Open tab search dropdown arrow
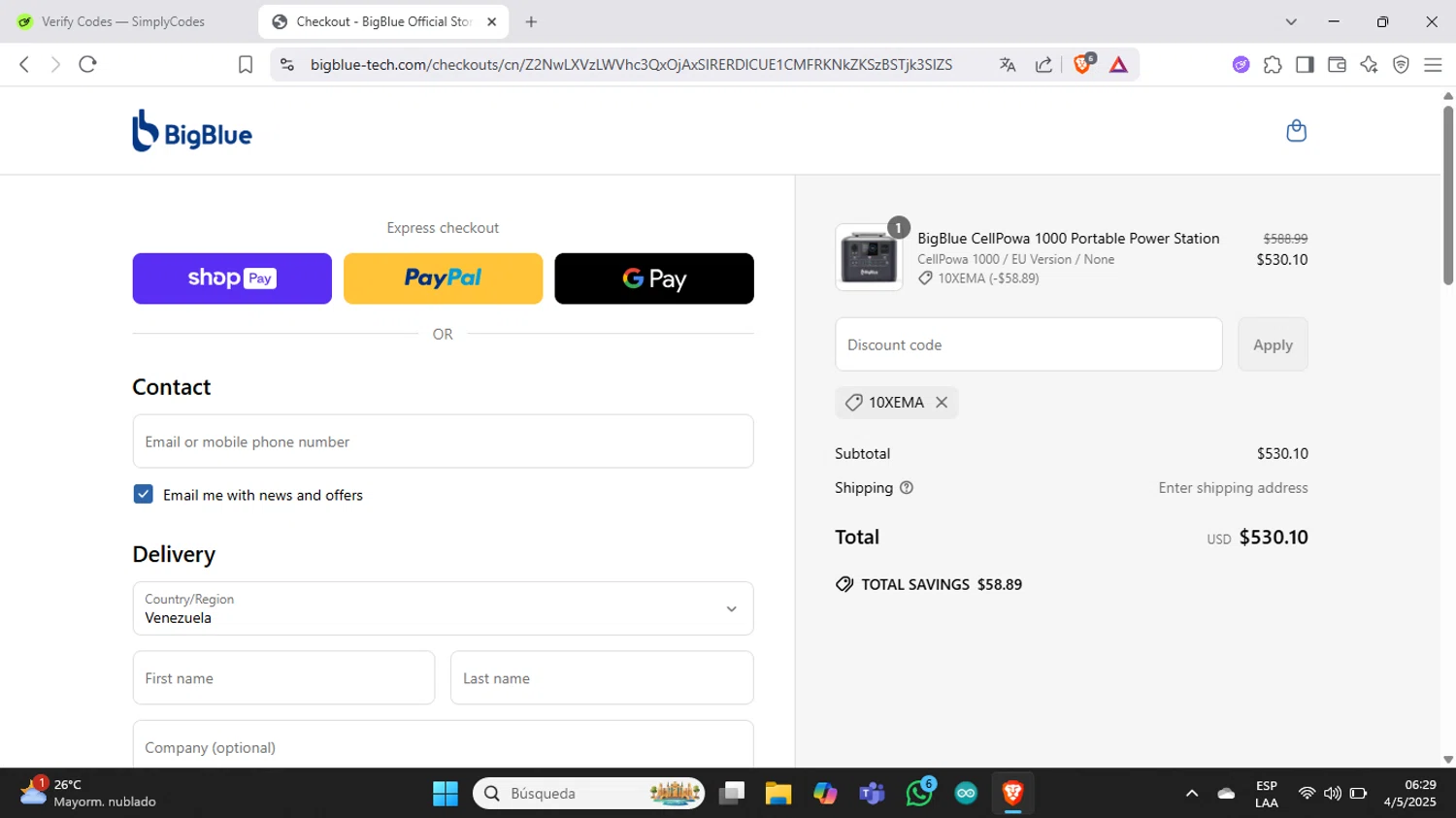 (1291, 21)
